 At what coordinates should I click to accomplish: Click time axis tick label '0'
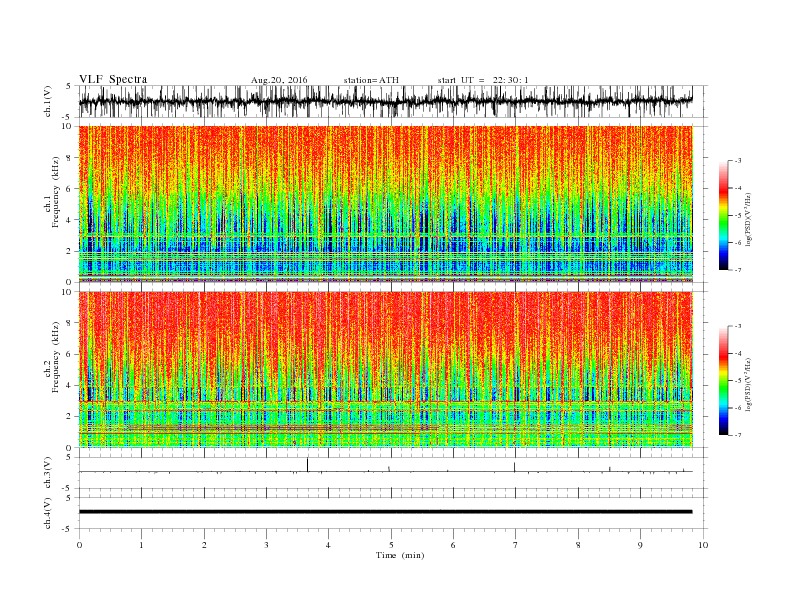pos(79,545)
